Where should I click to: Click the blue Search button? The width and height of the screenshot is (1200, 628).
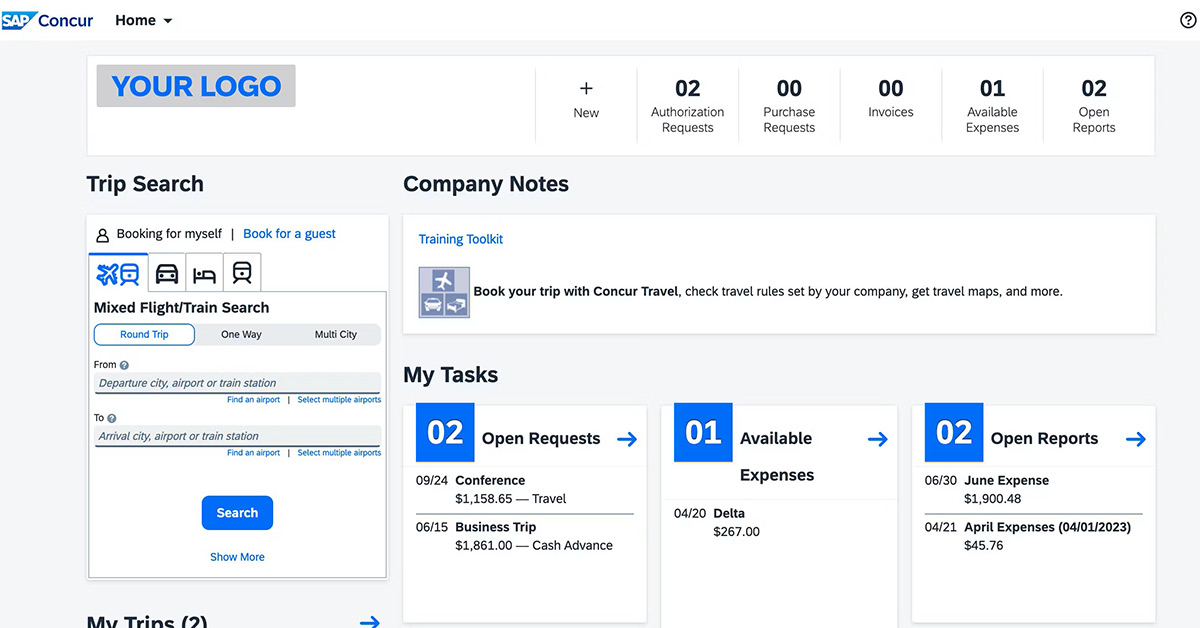point(237,513)
